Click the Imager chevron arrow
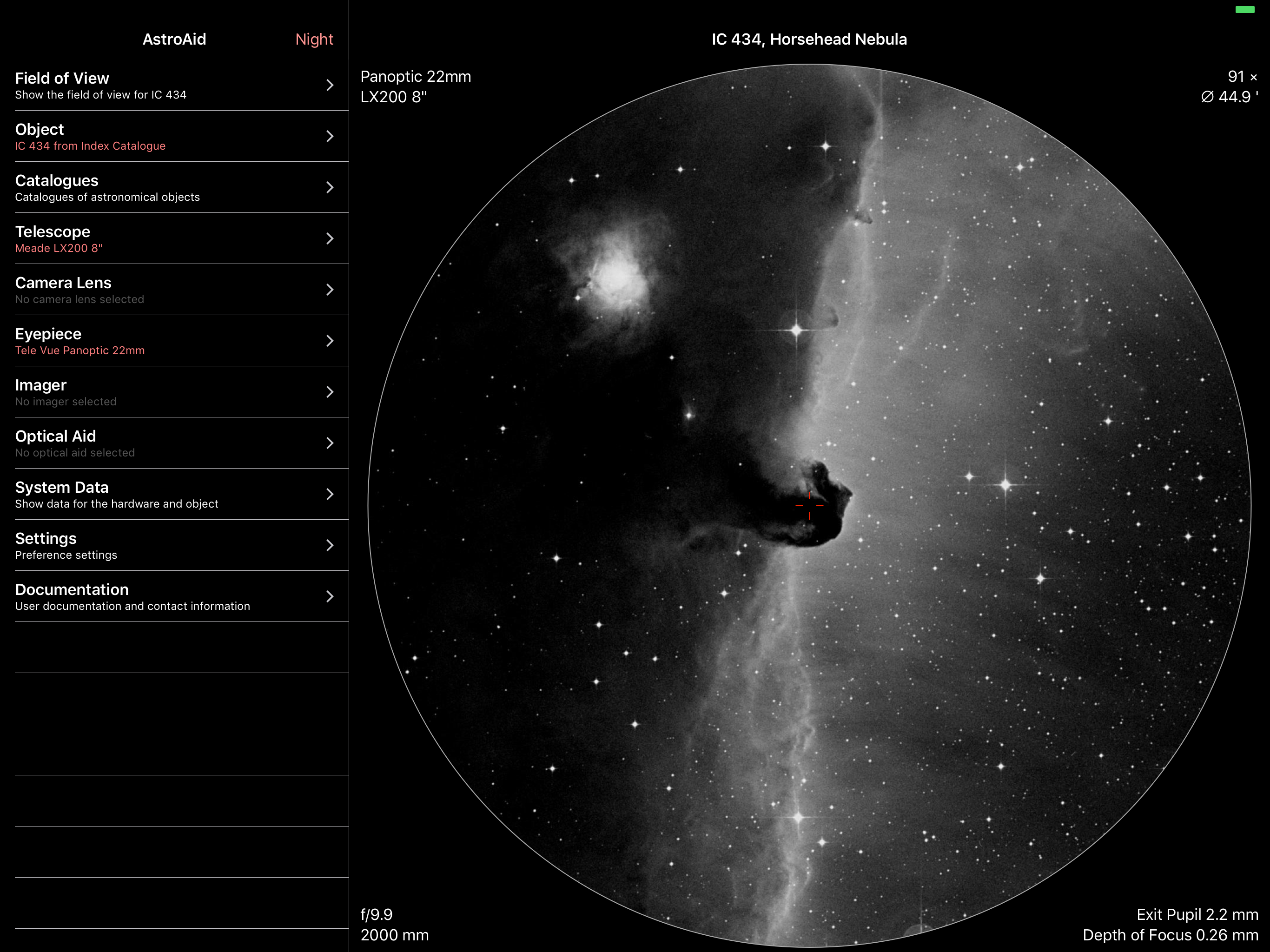This screenshot has width=1270, height=952. coord(330,391)
